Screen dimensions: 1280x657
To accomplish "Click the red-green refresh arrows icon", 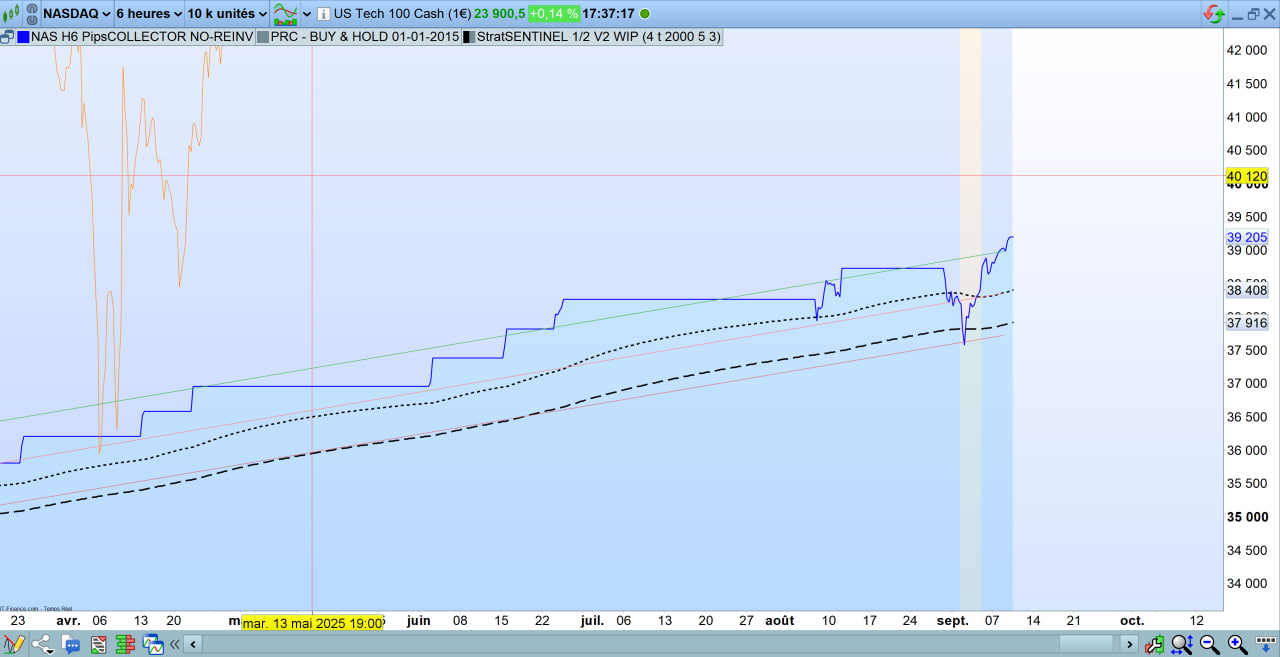I will 1214,14.
